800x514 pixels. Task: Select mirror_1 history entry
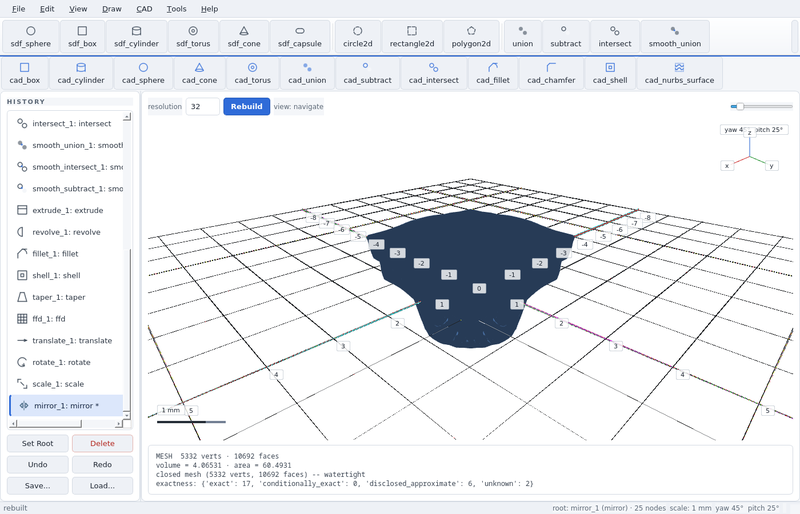pyautogui.click(x=66, y=405)
